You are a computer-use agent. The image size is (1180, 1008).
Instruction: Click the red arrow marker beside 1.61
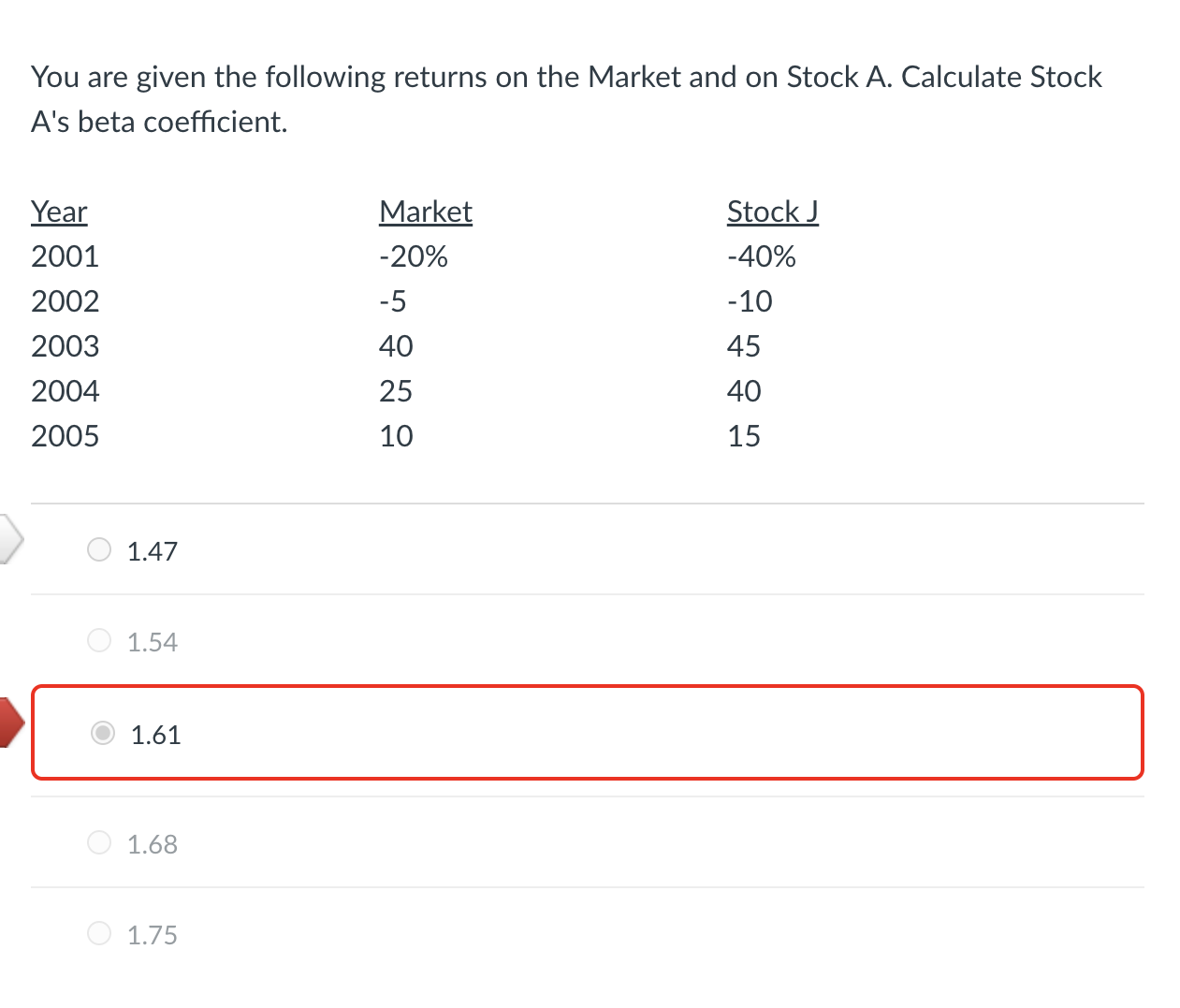pyautogui.click(x=7, y=722)
